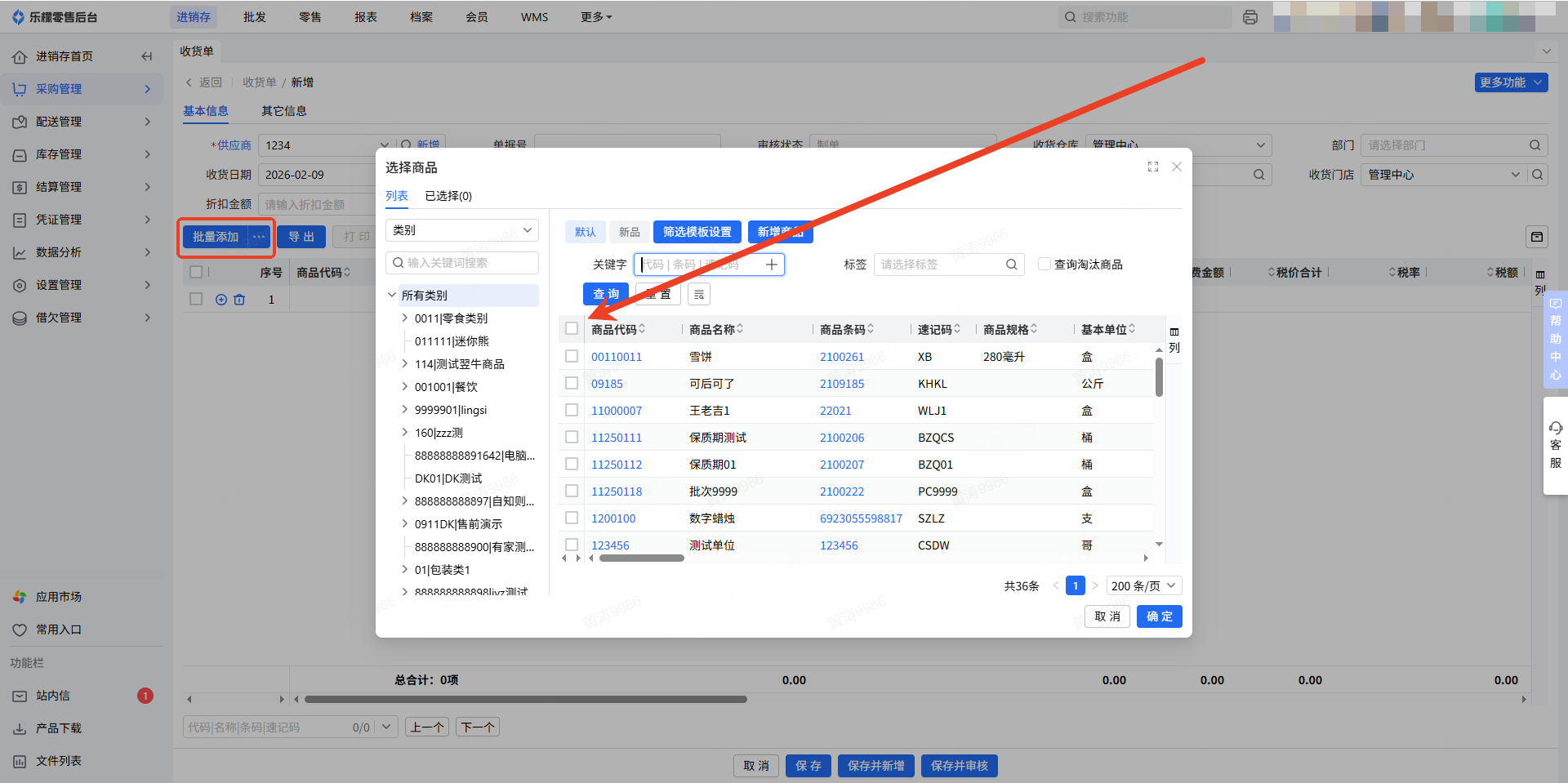Maximize the 选择商品 dialog to fullscreen

pos(1153,167)
